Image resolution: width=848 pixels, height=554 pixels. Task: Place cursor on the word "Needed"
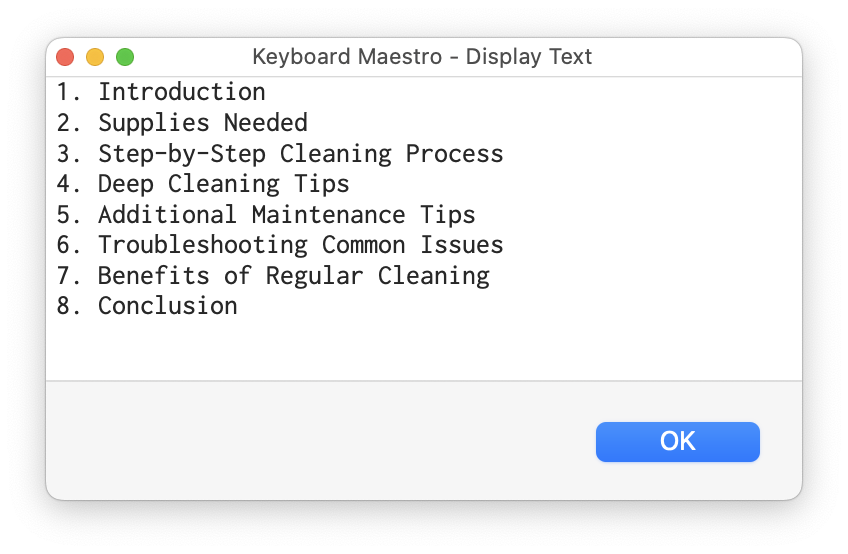(265, 123)
